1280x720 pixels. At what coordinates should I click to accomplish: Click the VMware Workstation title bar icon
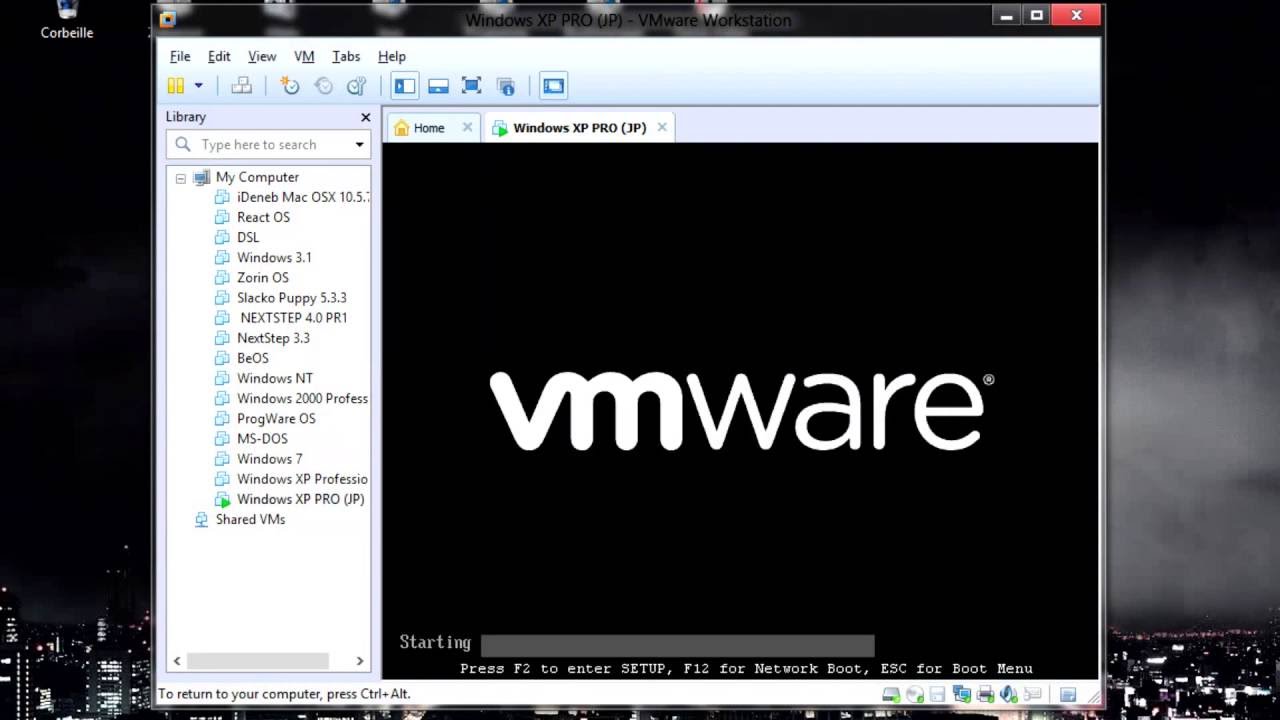pos(167,19)
